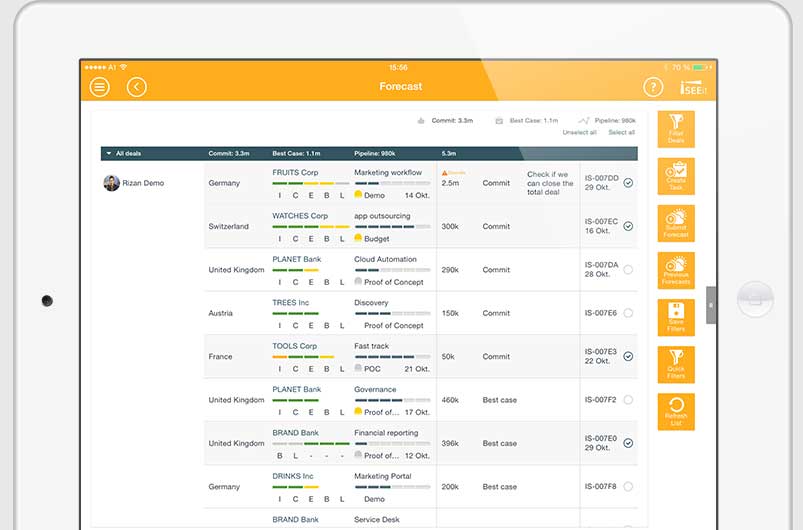Click the 'Rizan Demo' name
The width and height of the screenshot is (803, 530).
(x=143, y=183)
